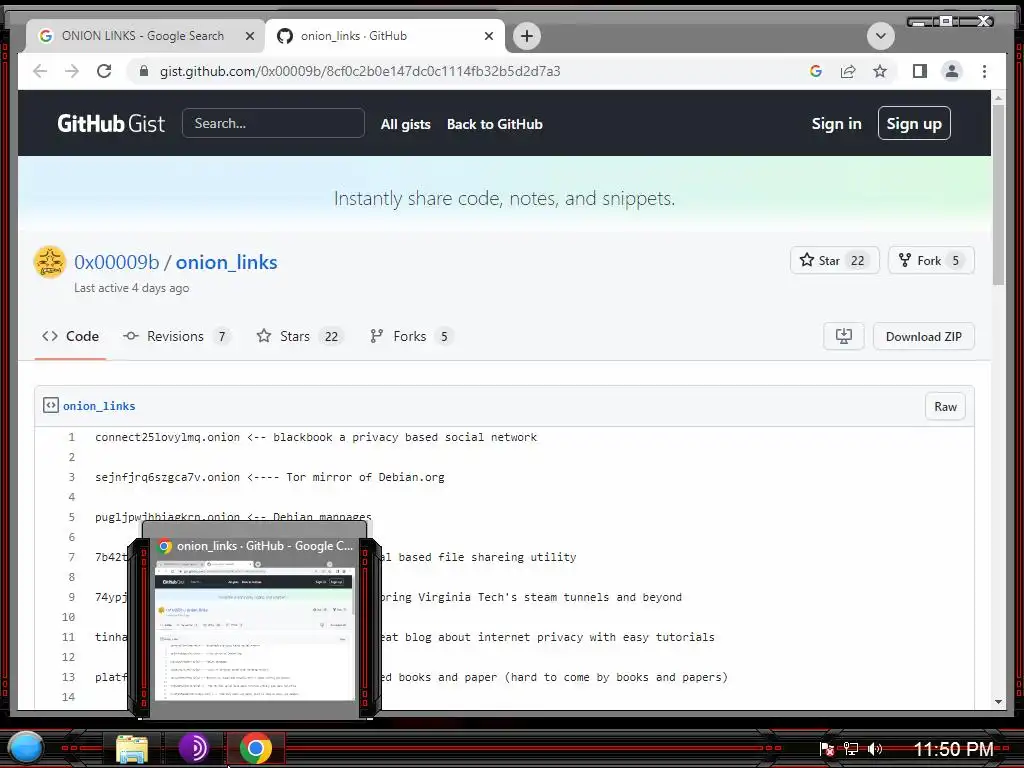Click the address bar URL
The image size is (1024, 768).
pos(360,71)
